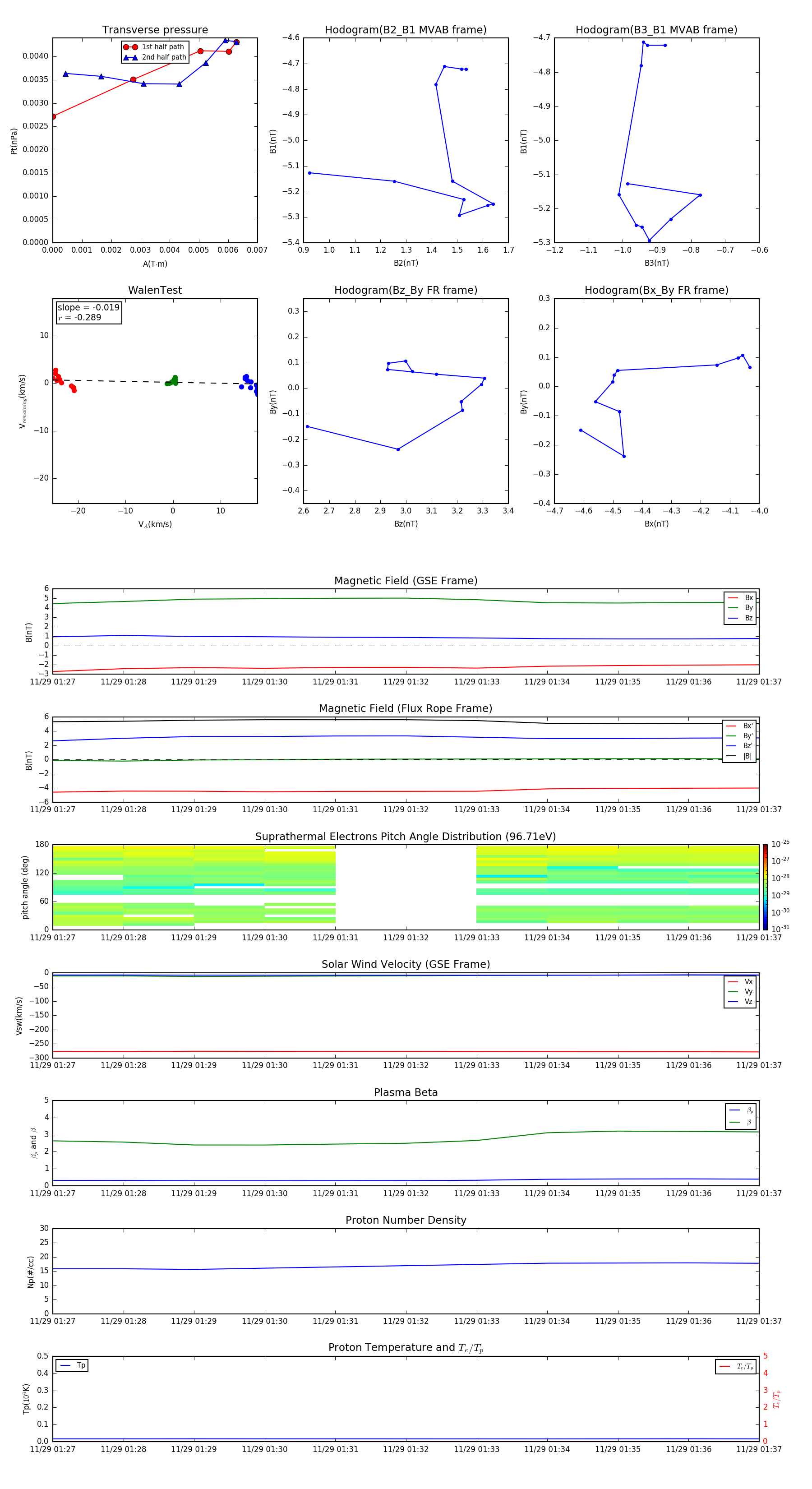Click the "Proton Temperature and Te/Tp" title
This screenshot has height=1489, width=812.
tap(406, 1348)
